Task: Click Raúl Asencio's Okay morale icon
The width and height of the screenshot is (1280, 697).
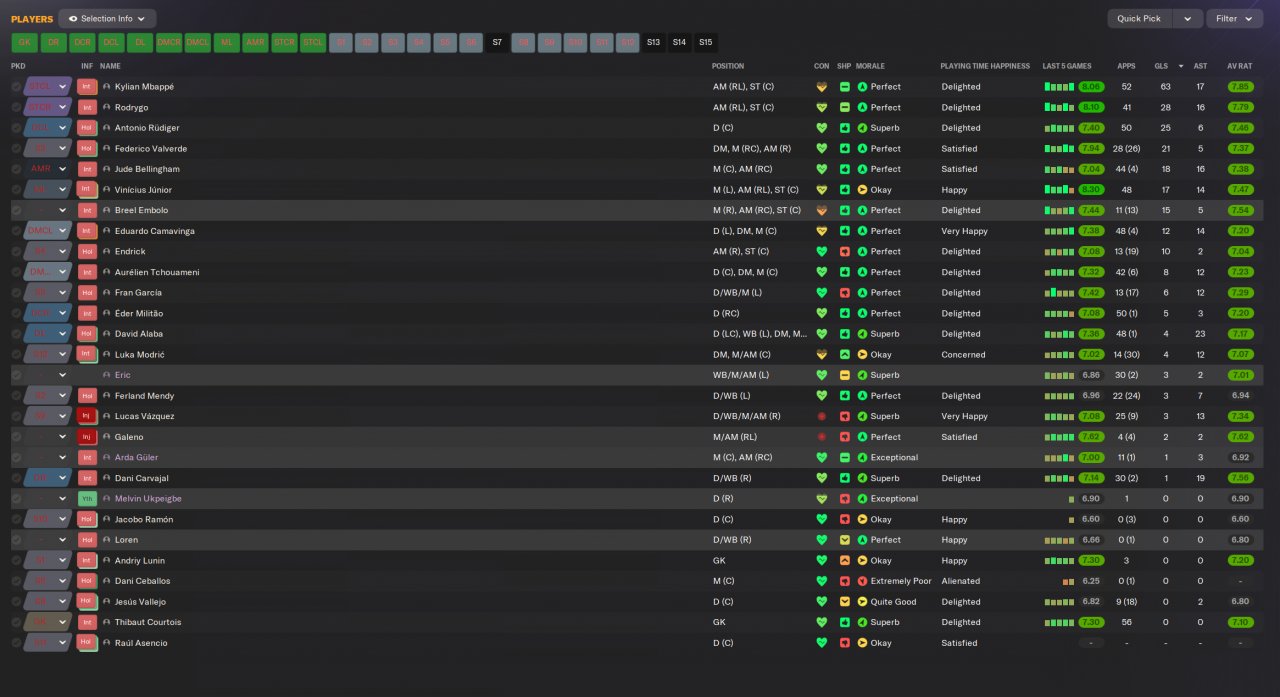Action: tap(862, 643)
